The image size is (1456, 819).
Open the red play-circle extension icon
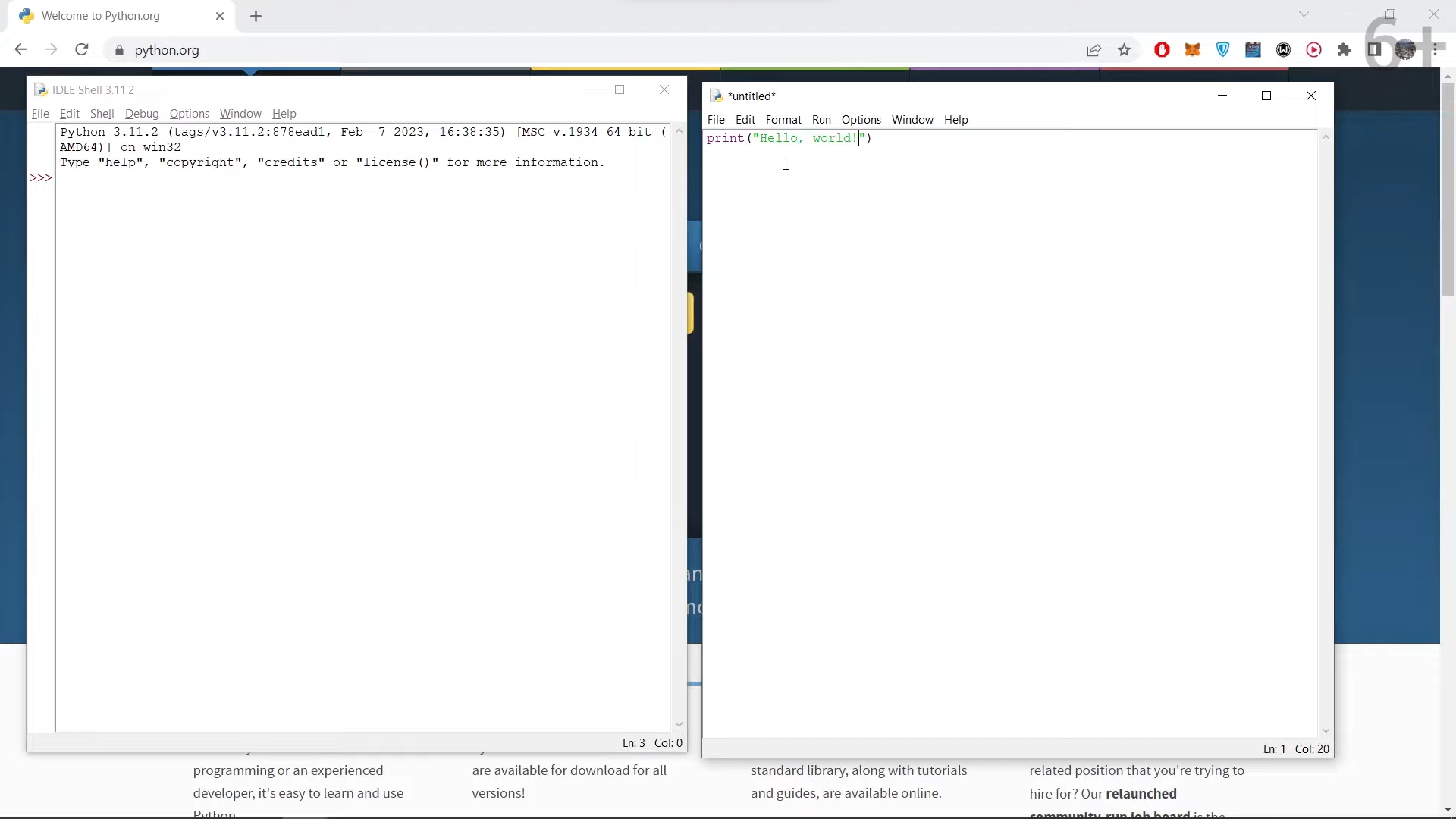1314,50
